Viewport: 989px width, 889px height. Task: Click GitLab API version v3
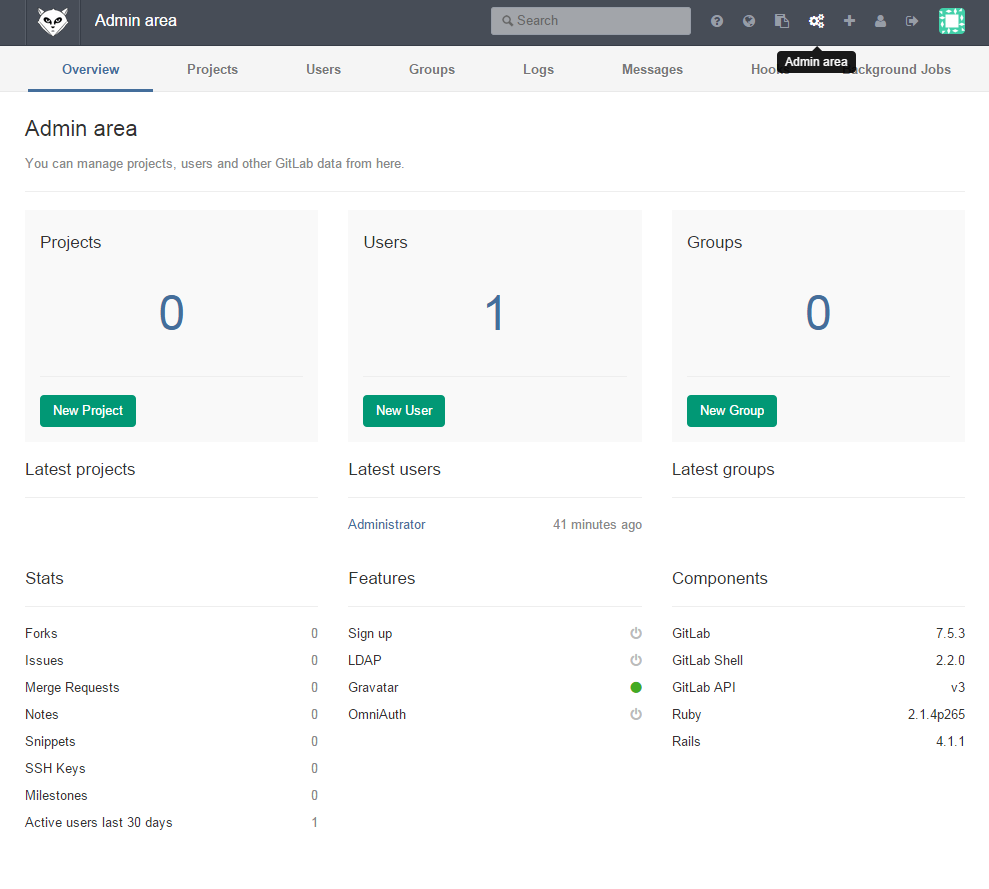[x=957, y=687]
